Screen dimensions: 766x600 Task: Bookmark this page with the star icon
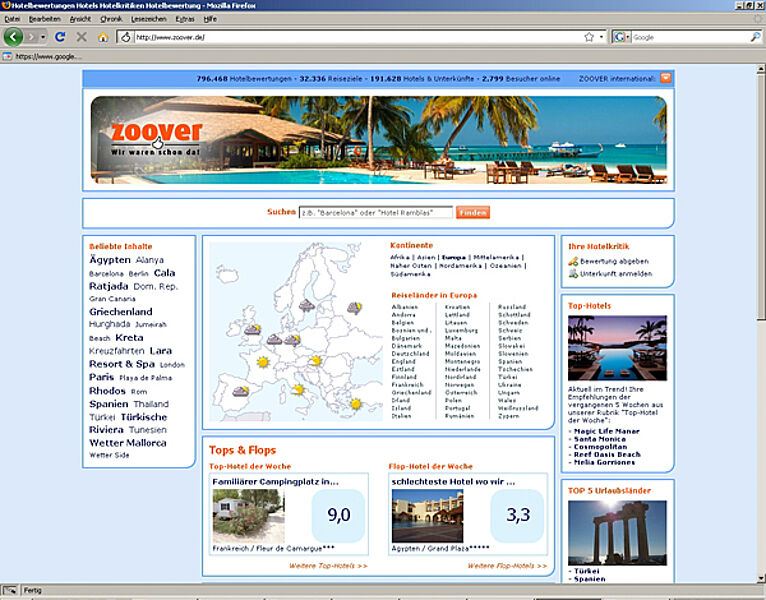pos(589,37)
